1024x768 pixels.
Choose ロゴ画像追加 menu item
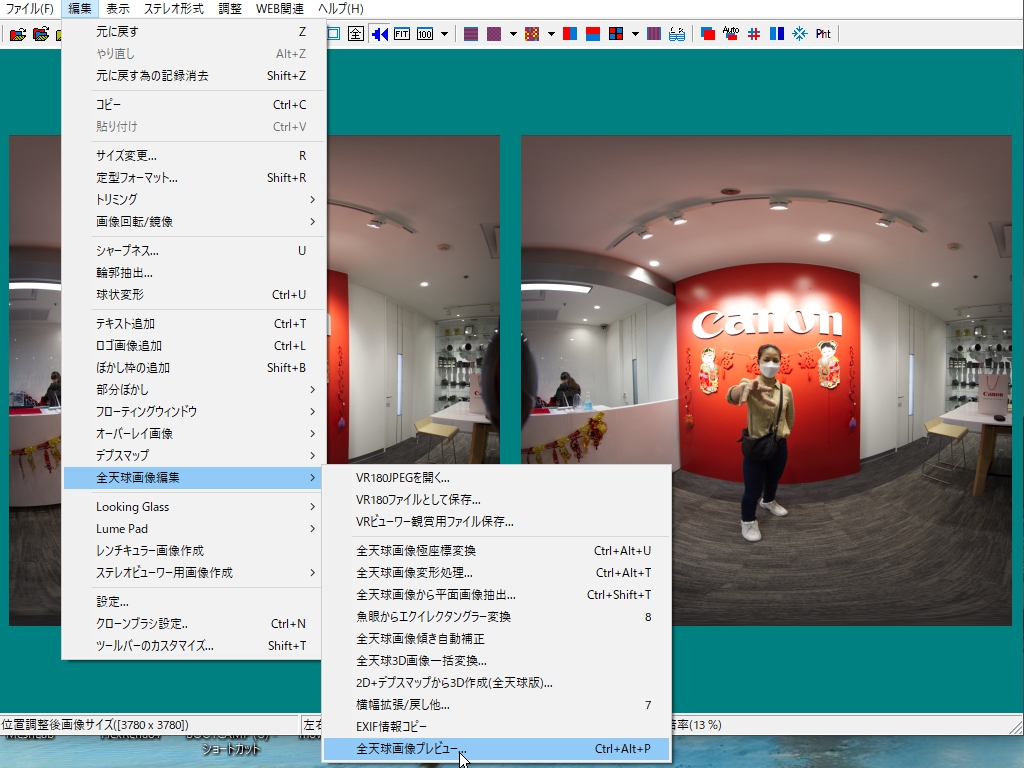click(x=194, y=345)
